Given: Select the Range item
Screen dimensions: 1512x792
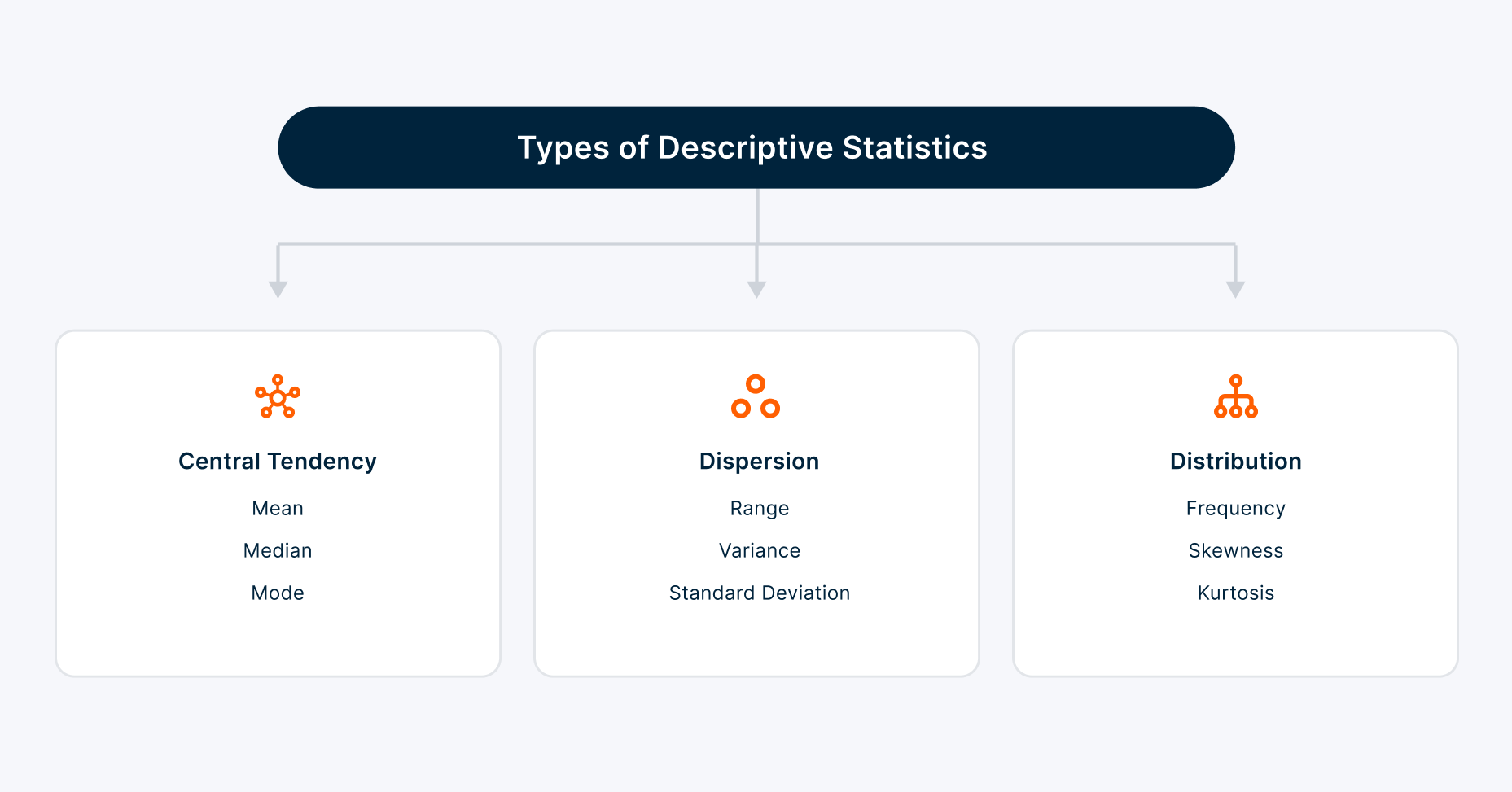Looking at the screenshot, I should click(x=760, y=509).
